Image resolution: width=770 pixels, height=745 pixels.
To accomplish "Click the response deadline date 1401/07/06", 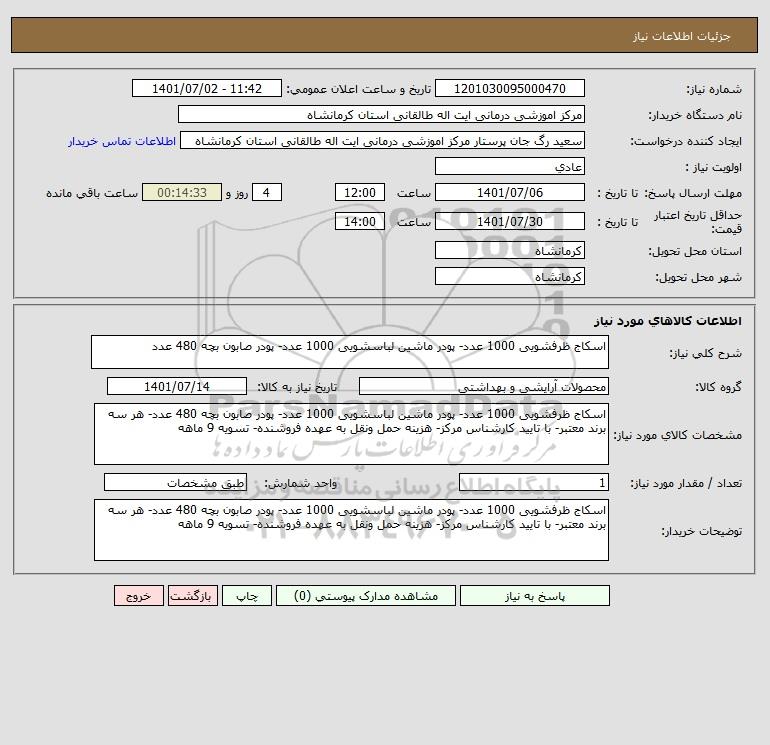I will [510, 193].
